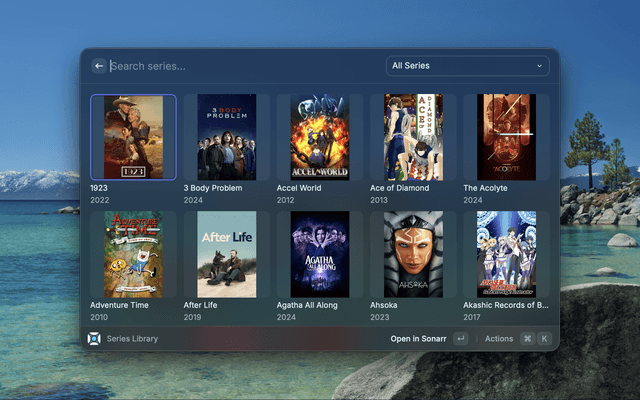Select the 1923 series poster
640x400 pixels.
tap(133, 137)
